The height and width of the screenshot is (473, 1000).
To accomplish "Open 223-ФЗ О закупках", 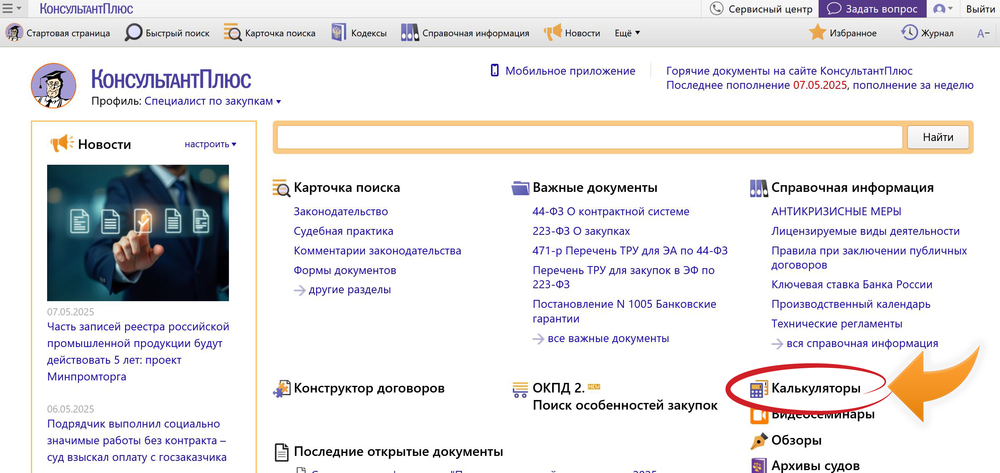I will (x=581, y=231).
